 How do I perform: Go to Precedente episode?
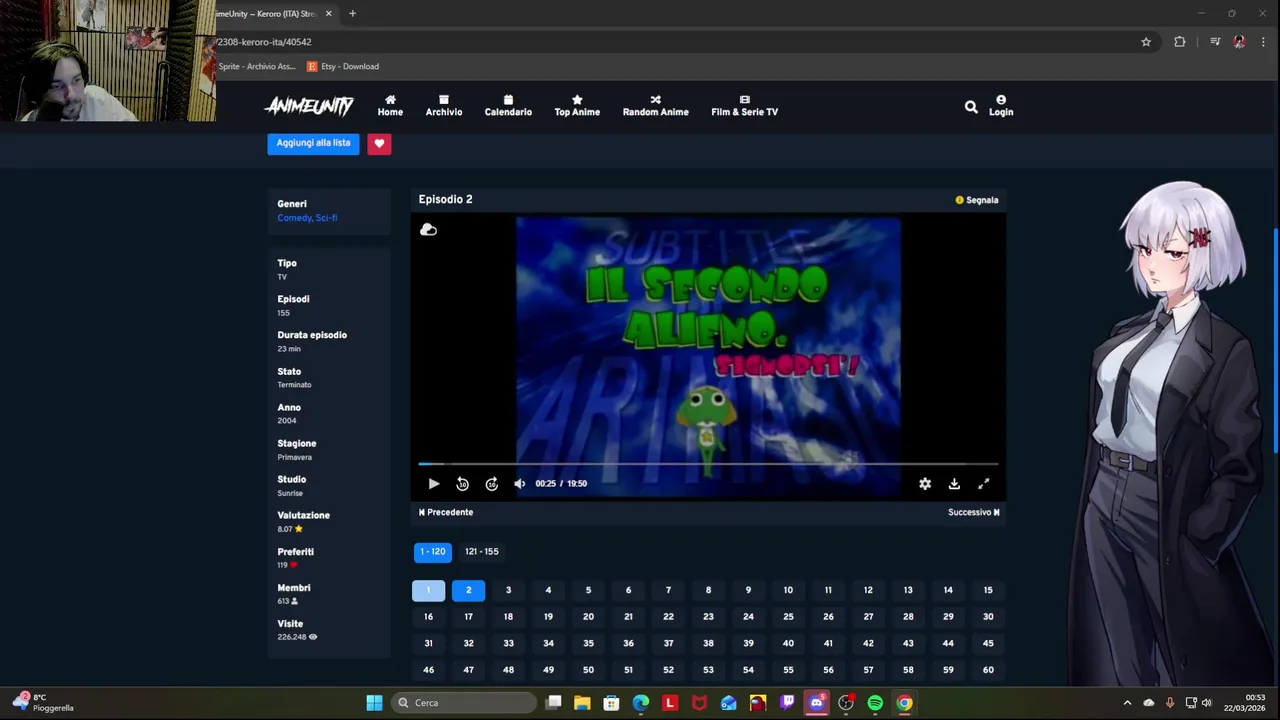(446, 512)
